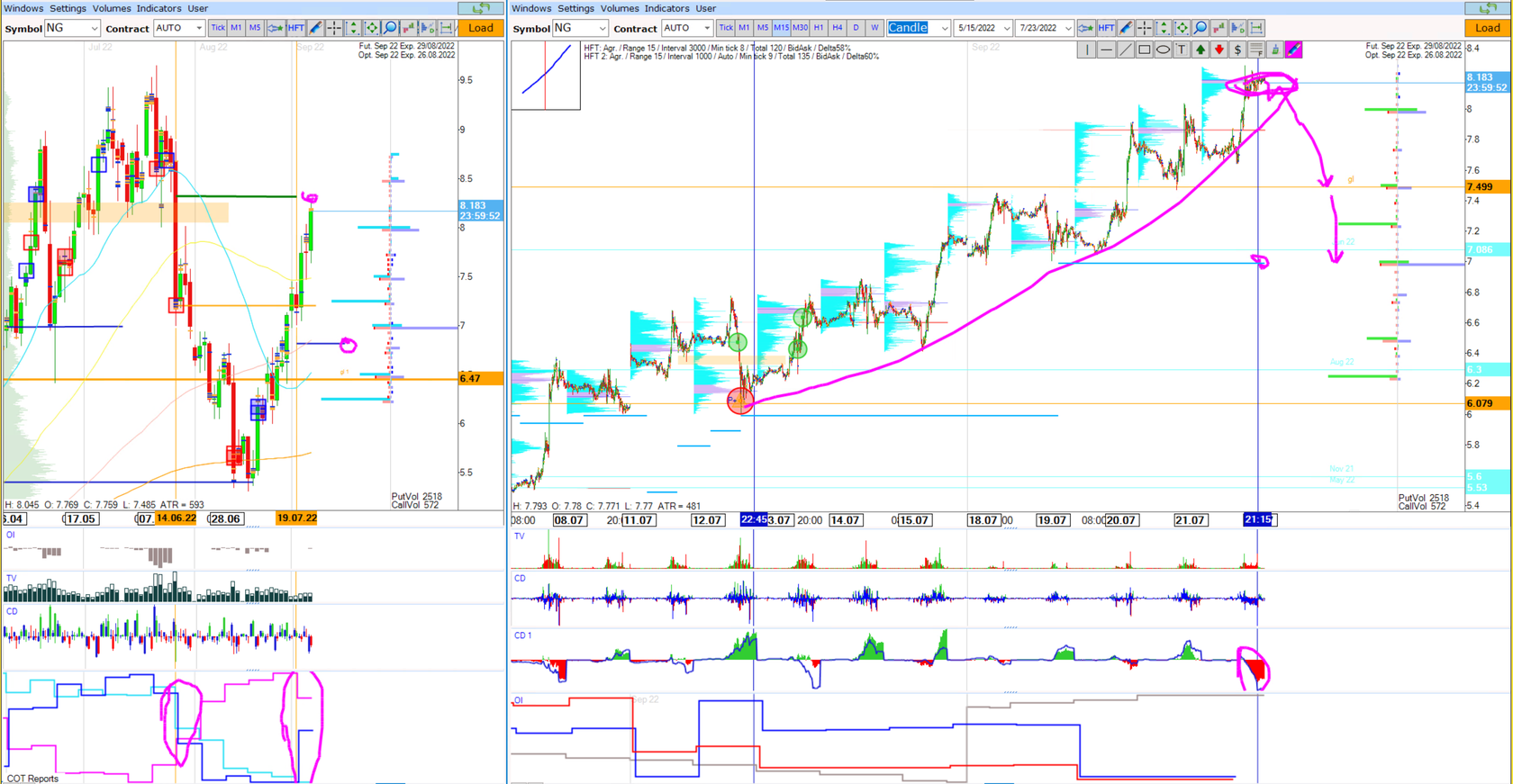The height and width of the screenshot is (784, 1513).
Task: Click fit-to-screen icon in right chart
Action: coord(1182,28)
